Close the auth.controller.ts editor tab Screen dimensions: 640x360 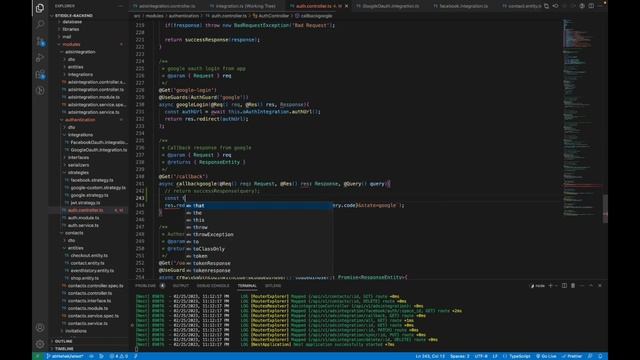point(347,6)
